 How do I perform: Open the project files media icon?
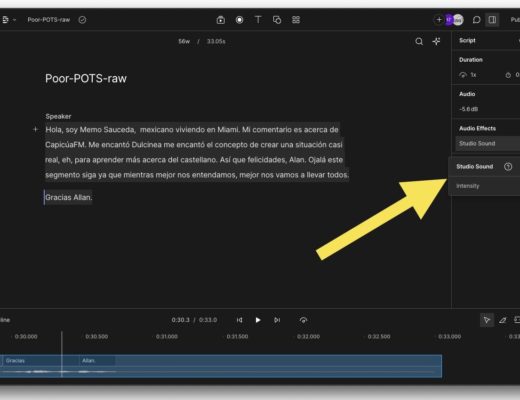[220, 20]
